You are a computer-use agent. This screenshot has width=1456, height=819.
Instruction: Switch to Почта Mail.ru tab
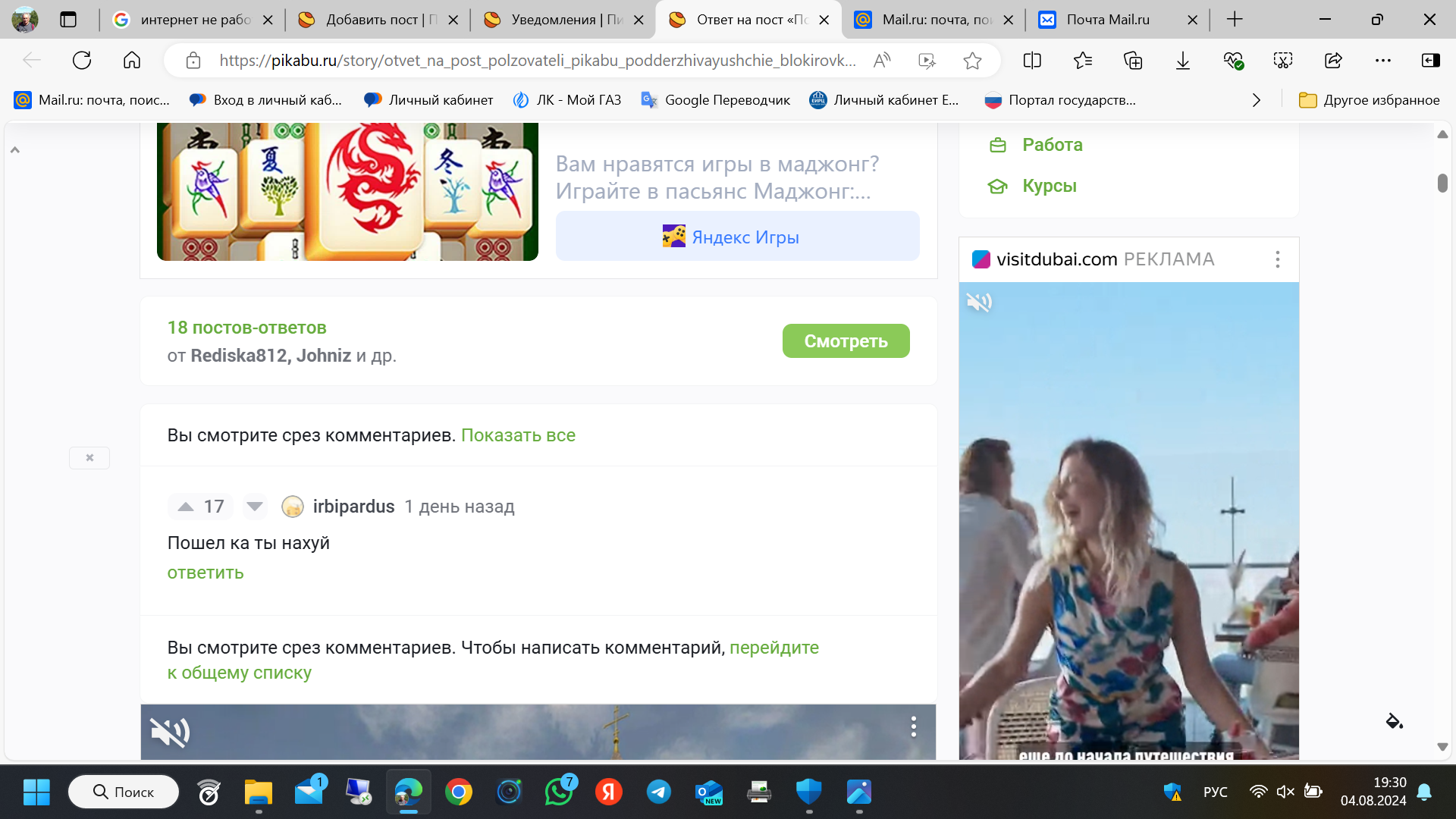[1107, 20]
